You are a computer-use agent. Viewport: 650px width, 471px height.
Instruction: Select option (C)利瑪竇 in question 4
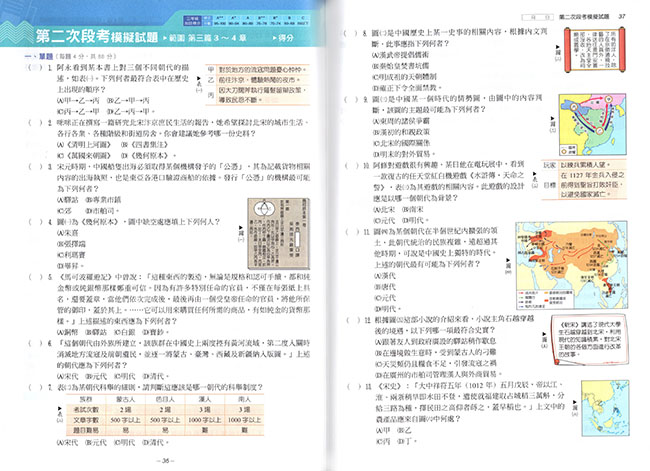point(71,255)
